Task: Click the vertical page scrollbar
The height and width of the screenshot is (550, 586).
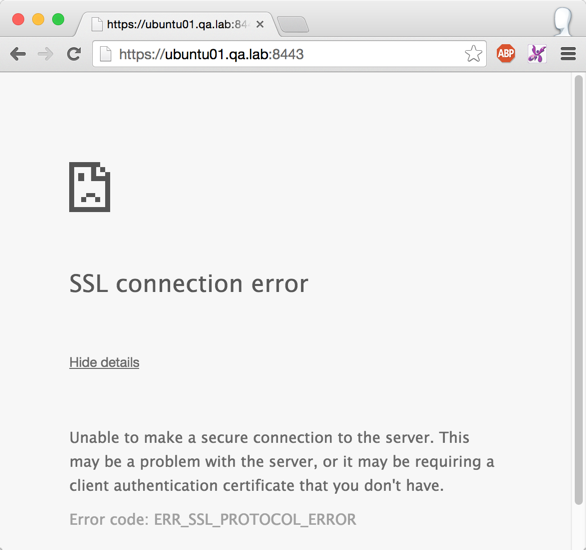Action: coord(579,290)
